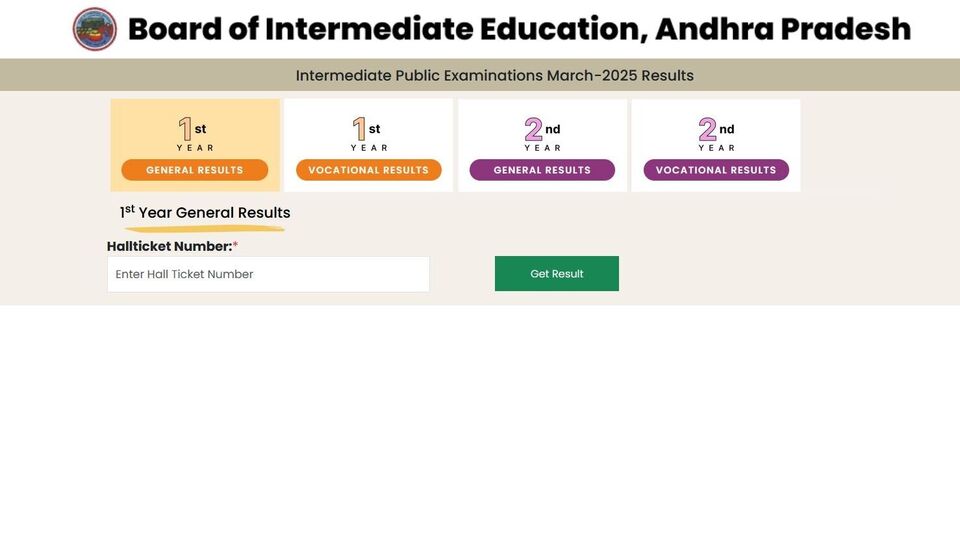Click the pink '2nd' numeral in general card
This screenshot has width=960, height=540.
pos(542,129)
